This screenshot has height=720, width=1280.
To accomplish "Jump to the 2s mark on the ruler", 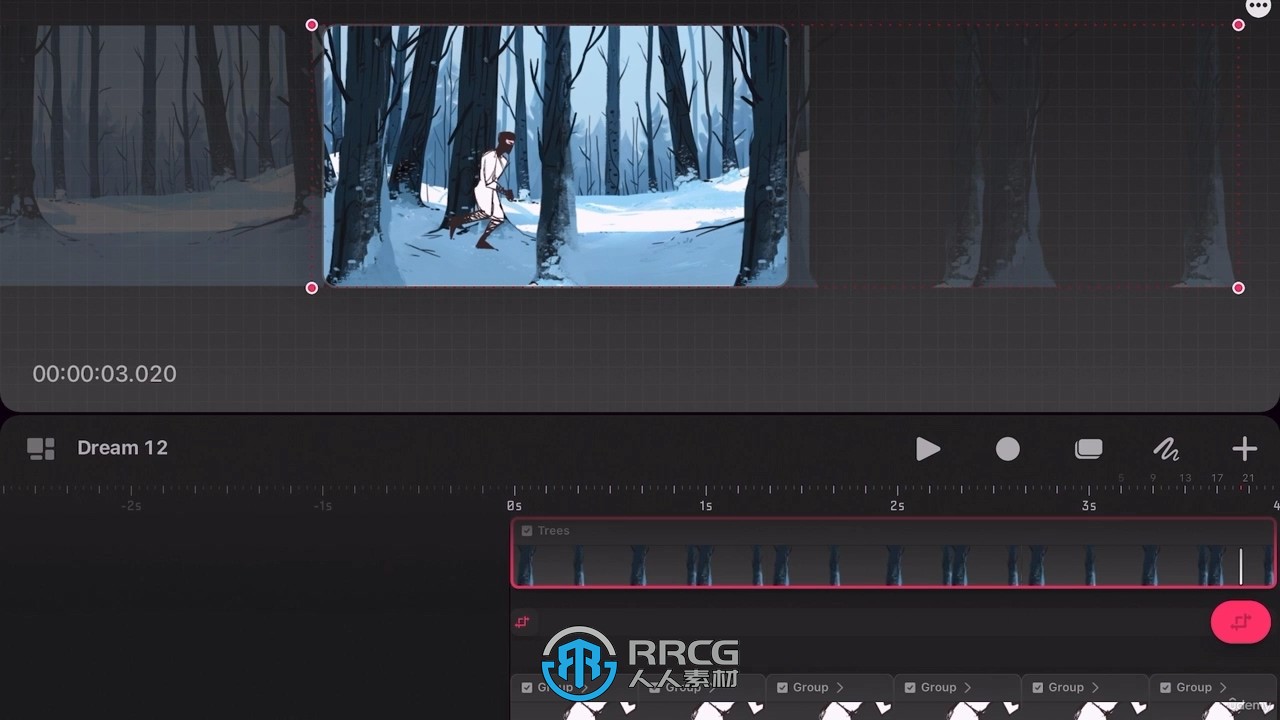I will (897, 506).
